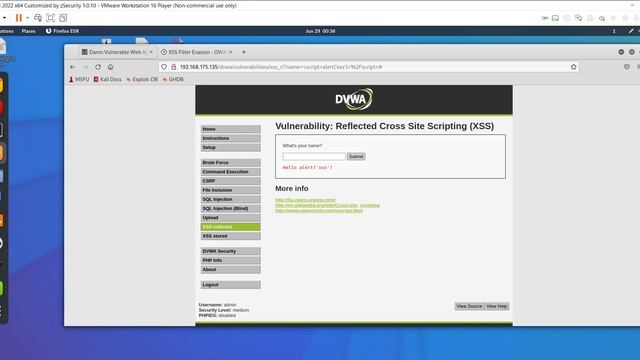Minimize the Firefox window
The width and height of the screenshot is (640, 360).
tap(621, 52)
